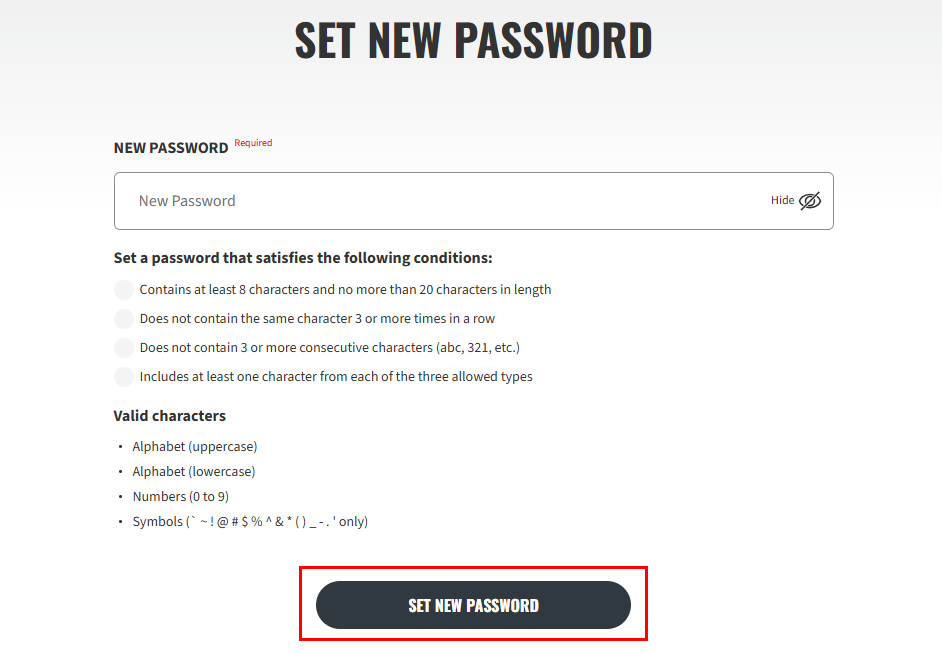
Task: Click the Valid characters heading
Action: [x=169, y=416]
